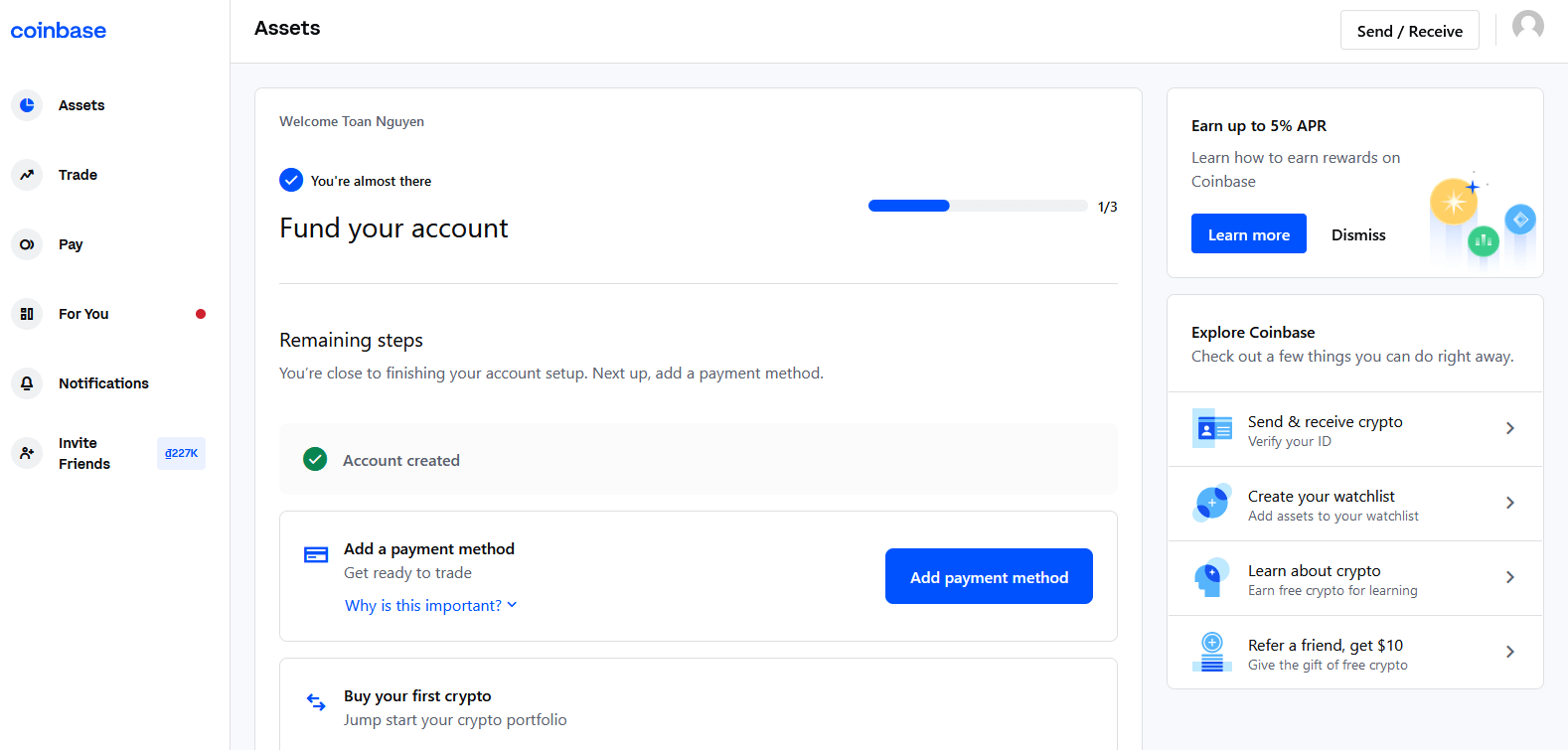The width and height of the screenshot is (1568, 750).
Task: Open Notifications from the sidebar
Action: point(103,383)
